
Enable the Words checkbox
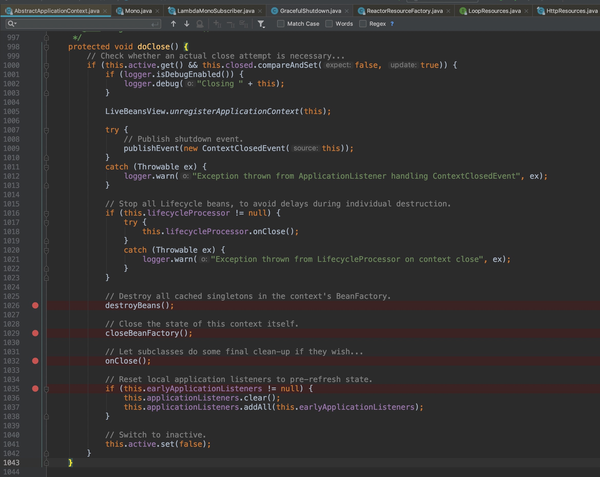[329, 23]
